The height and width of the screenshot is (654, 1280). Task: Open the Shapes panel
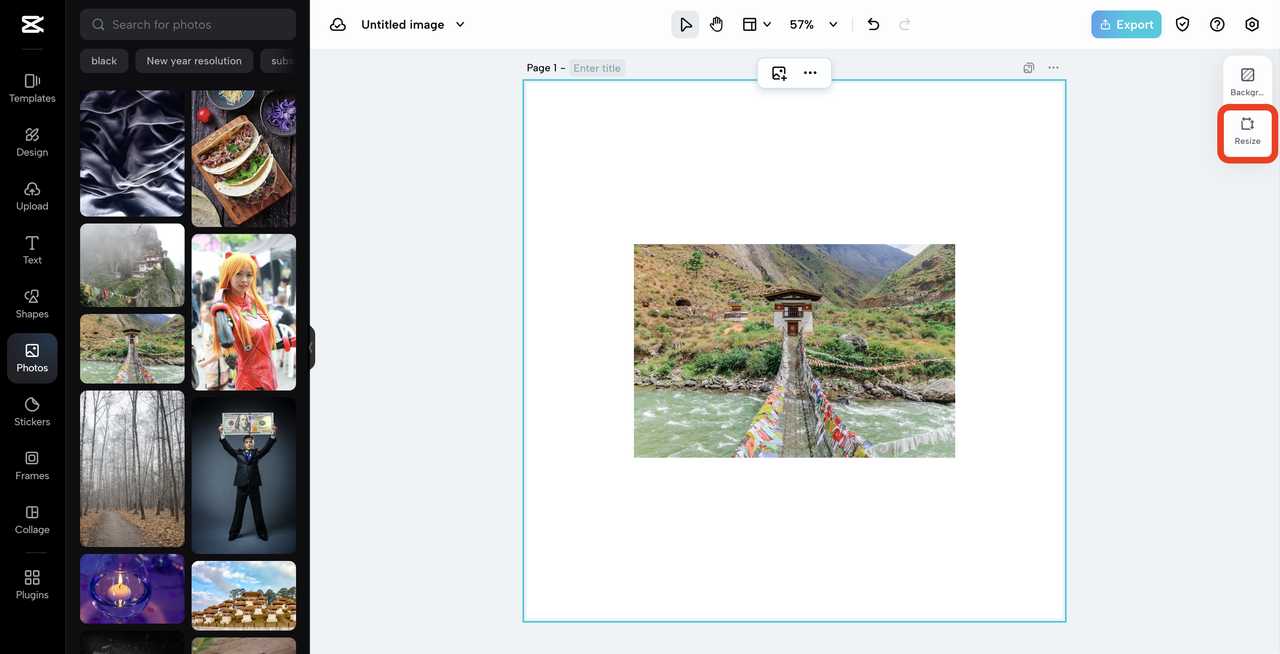click(32, 304)
